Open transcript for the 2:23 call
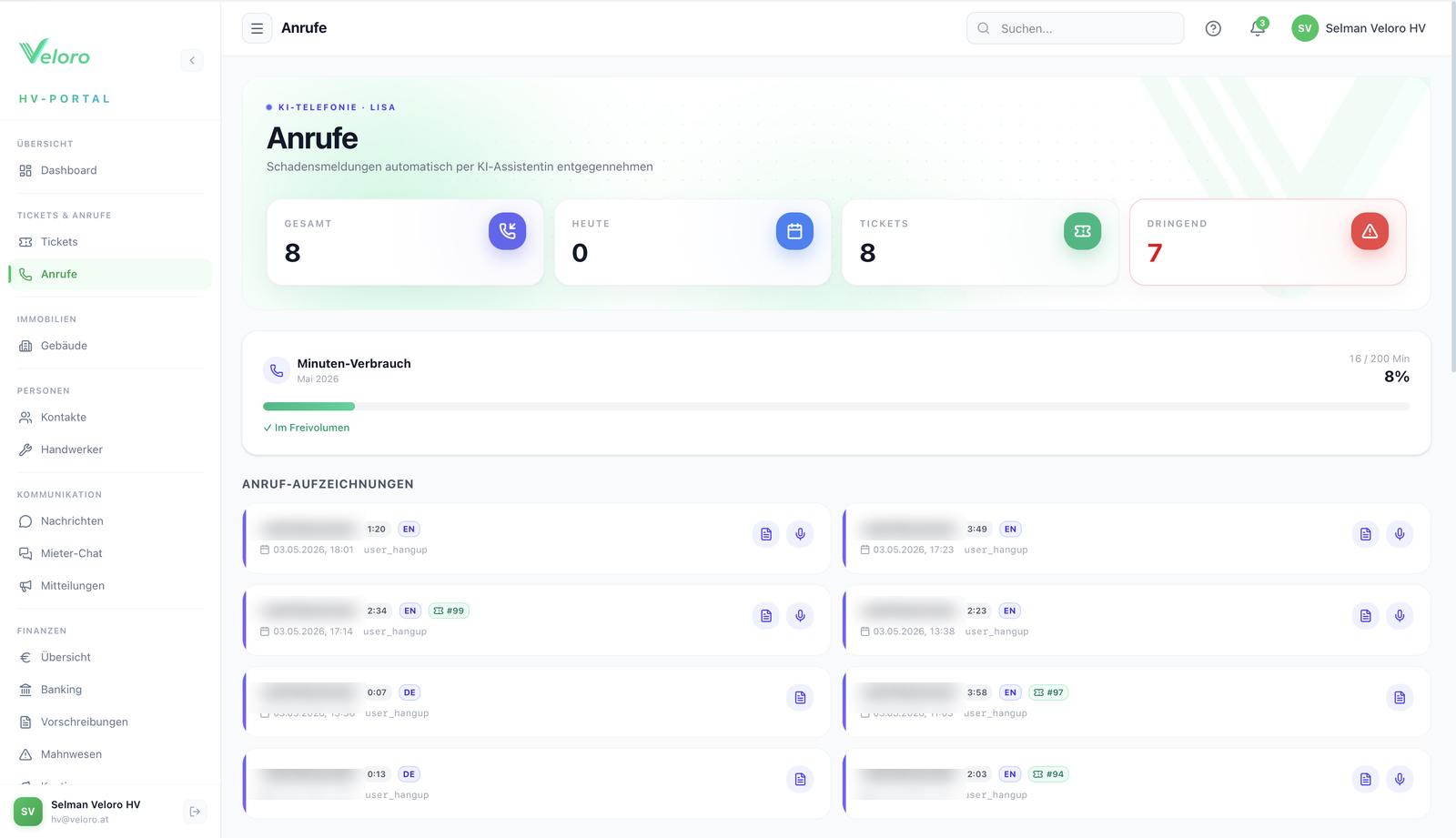Image resolution: width=1456 pixels, height=838 pixels. 1366,616
